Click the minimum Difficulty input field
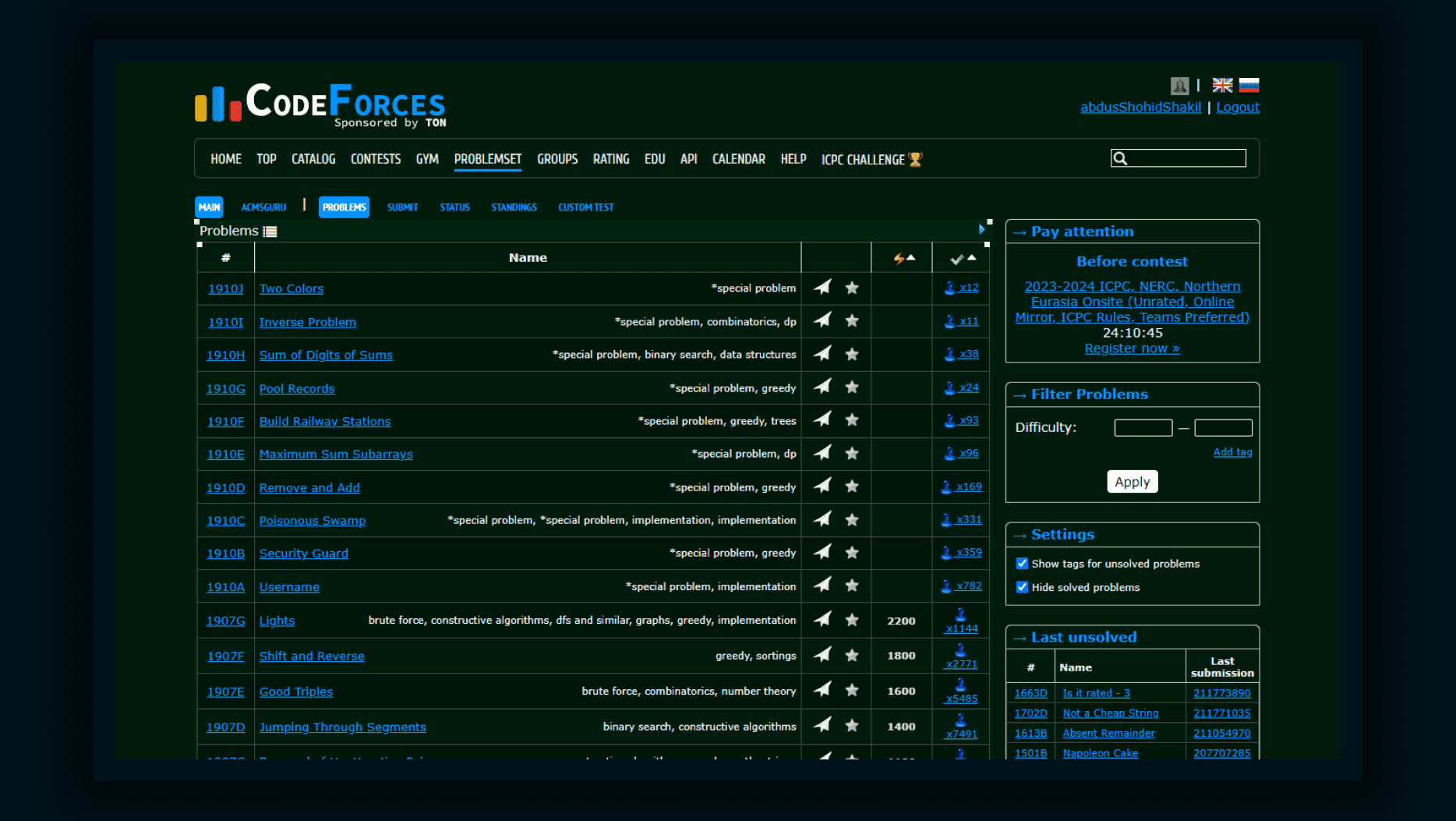The height and width of the screenshot is (821, 1456). pos(1143,427)
